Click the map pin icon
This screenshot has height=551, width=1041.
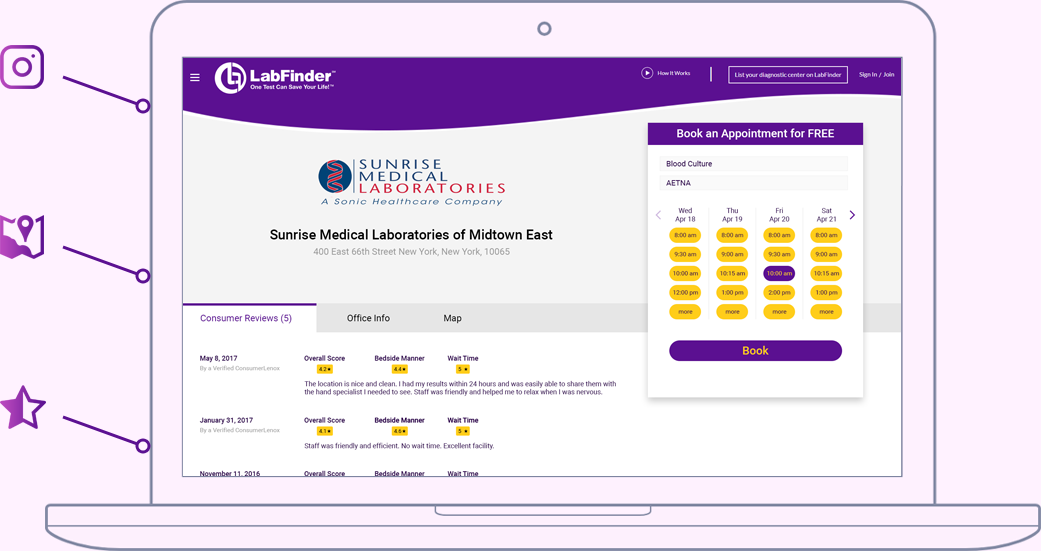click(x=23, y=237)
